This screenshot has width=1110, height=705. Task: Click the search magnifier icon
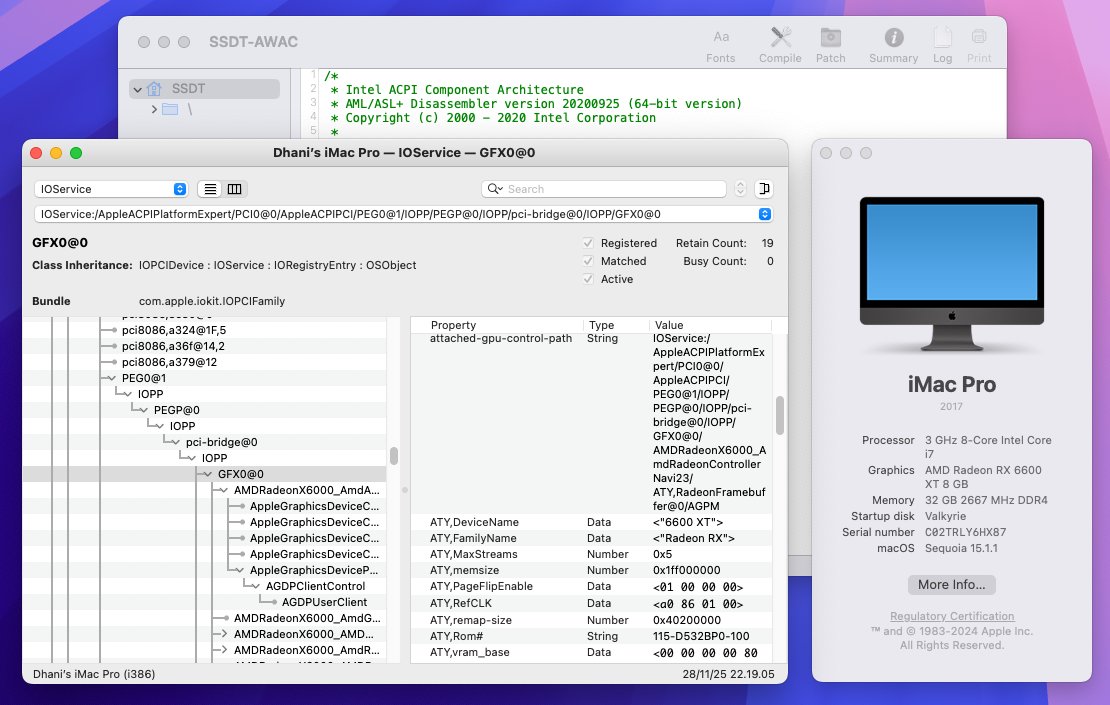(x=495, y=189)
